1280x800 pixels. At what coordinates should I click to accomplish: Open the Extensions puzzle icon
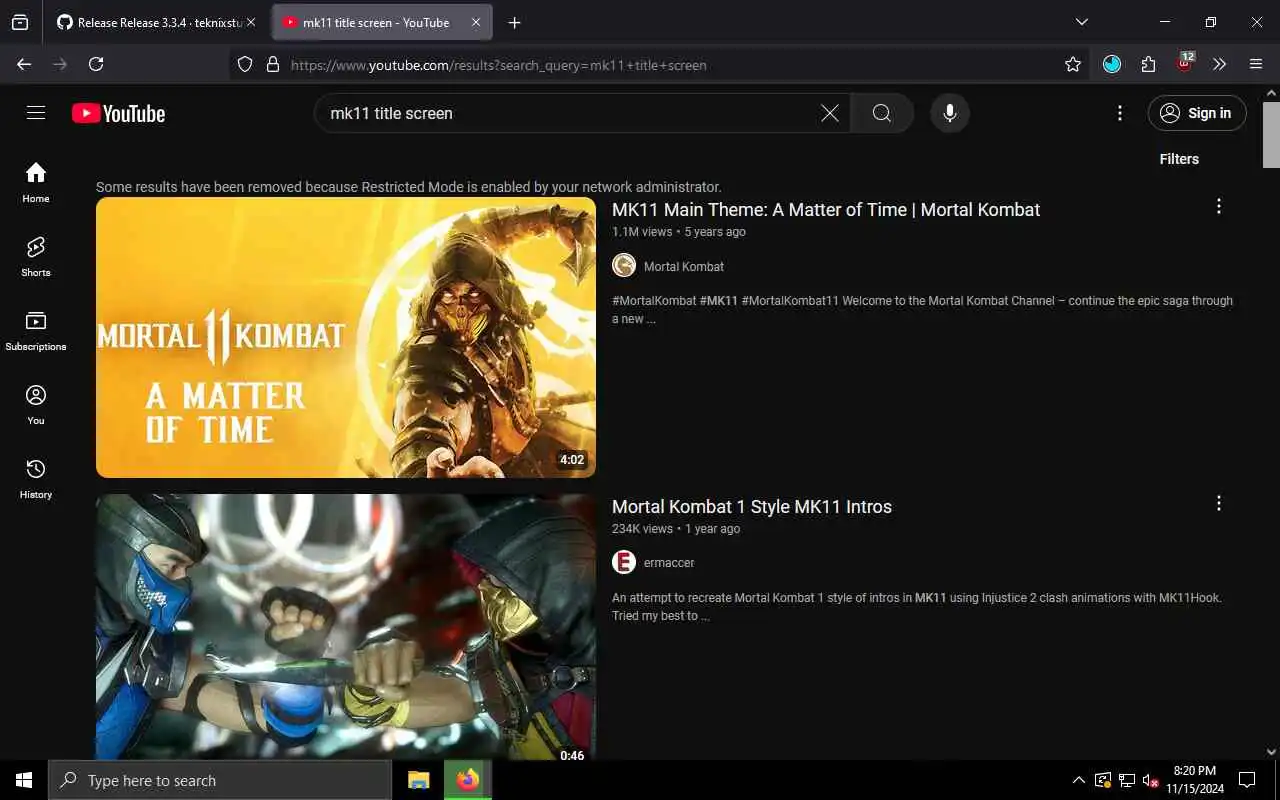[x=1148, y=64]
